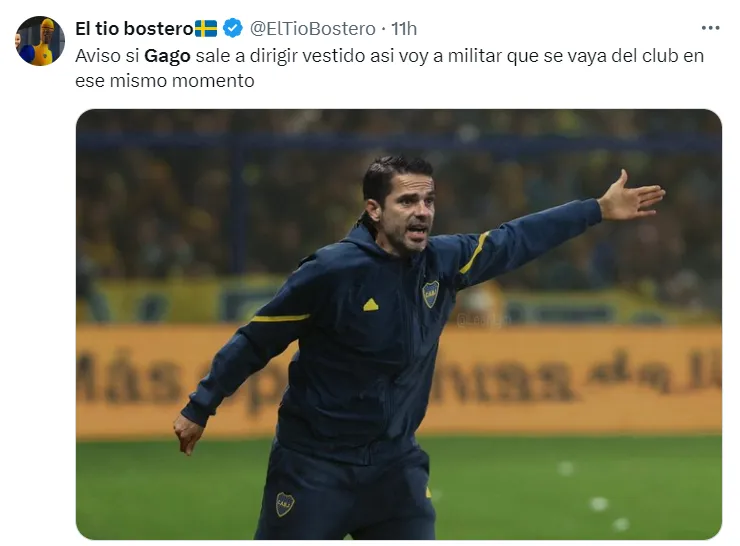Click the yellow Adidas logo on the jacket

click(371, 305)
